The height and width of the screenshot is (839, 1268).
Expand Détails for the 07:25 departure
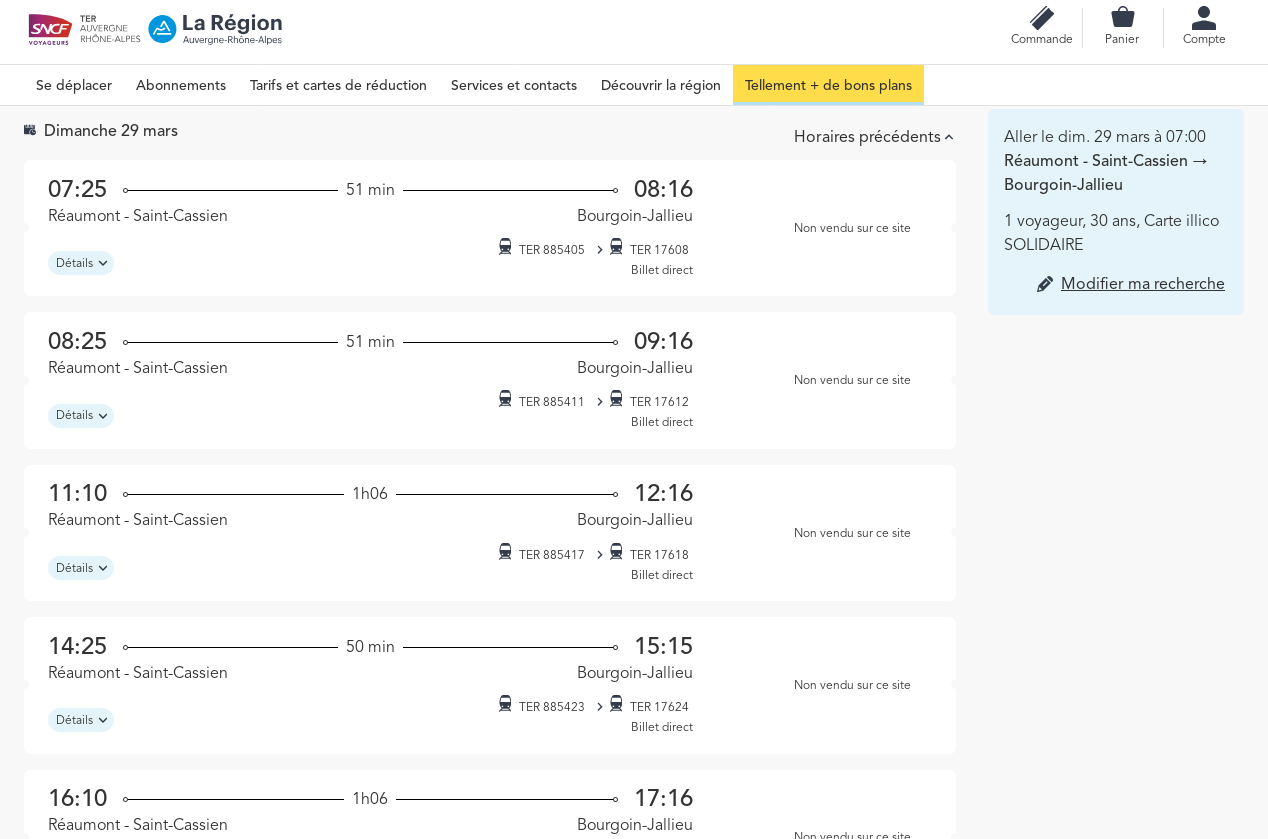point(81,263)
